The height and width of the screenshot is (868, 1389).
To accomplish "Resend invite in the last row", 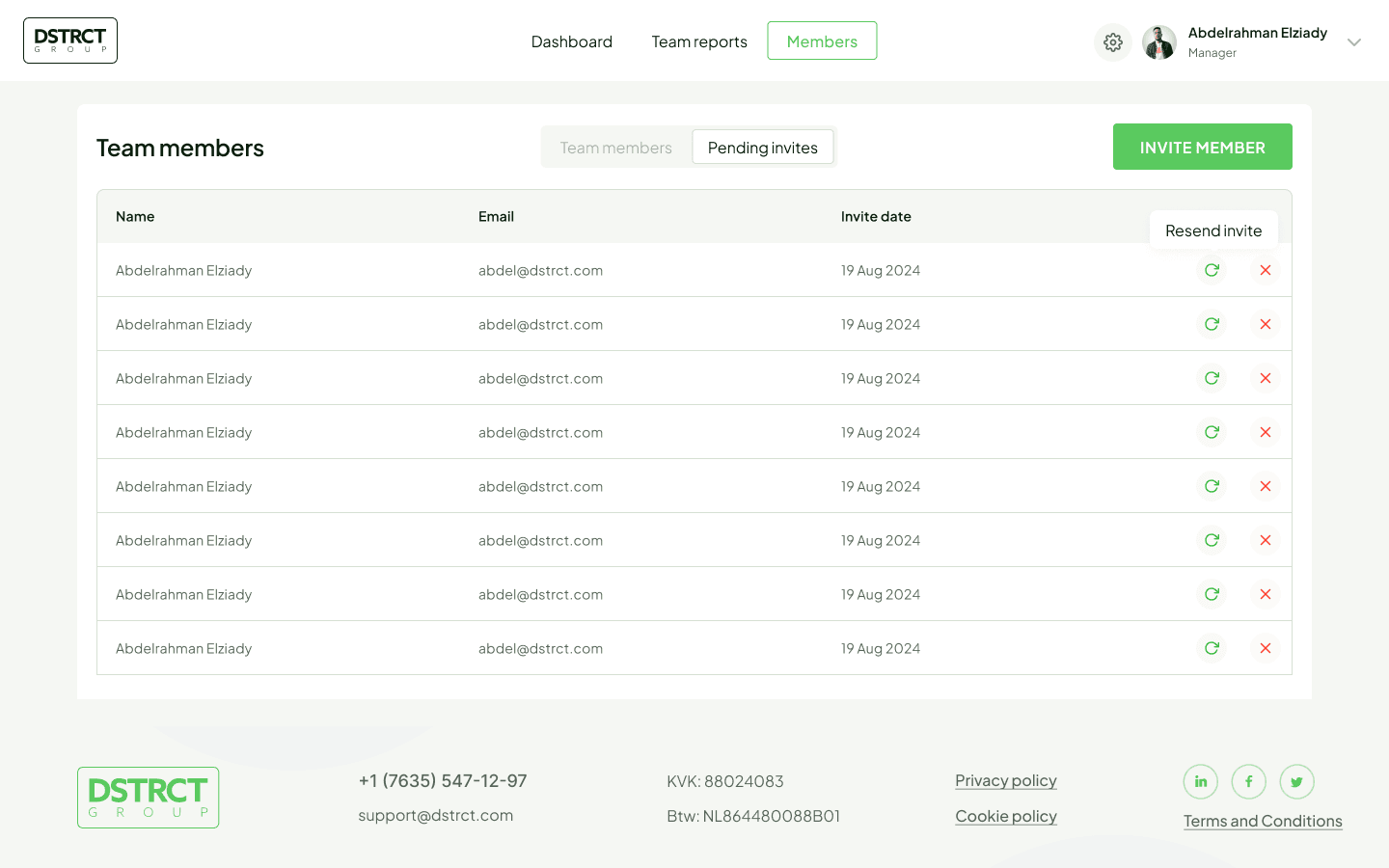I will click(x=1212, y=648).
